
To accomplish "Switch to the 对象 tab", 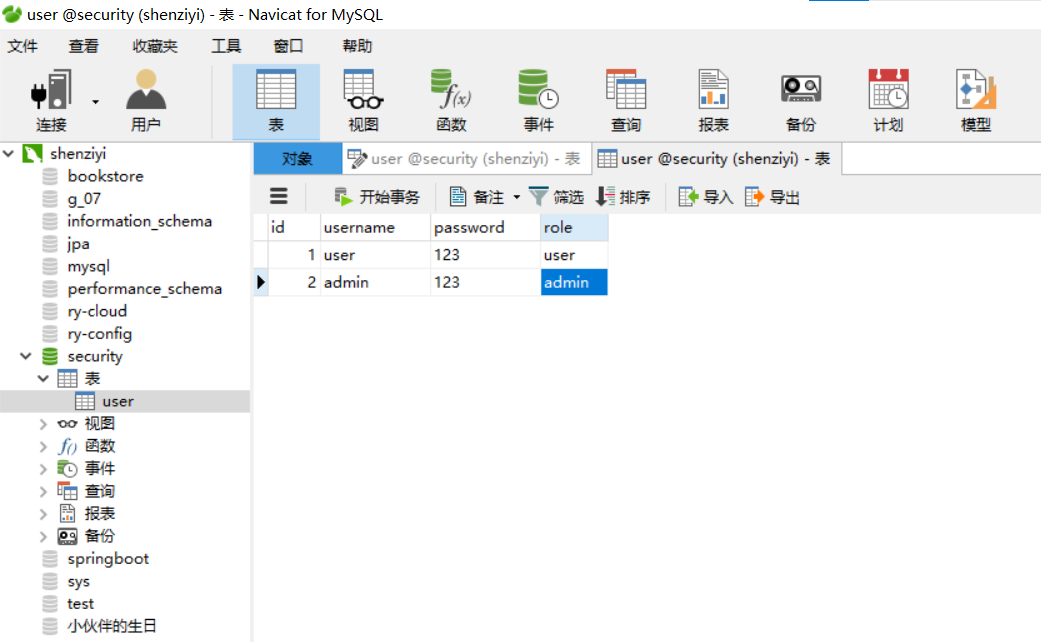I will (x=296, y=158).
